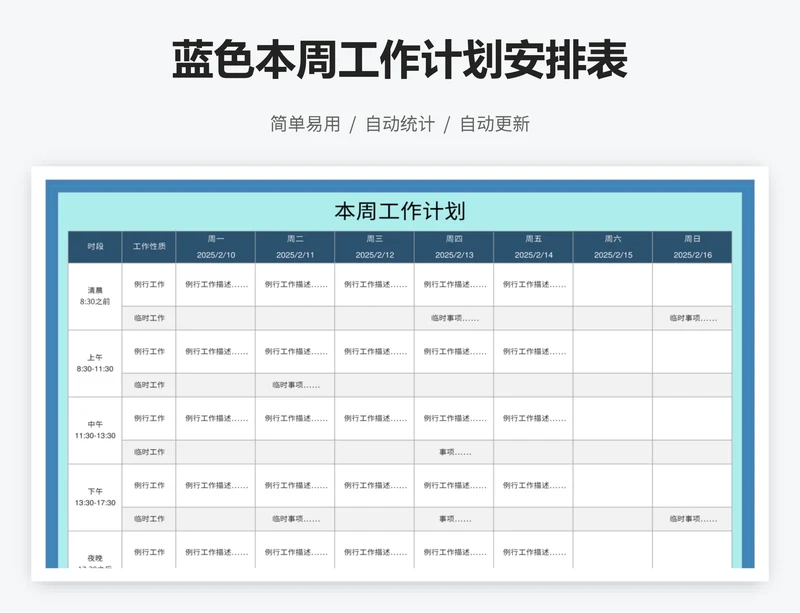Click the sheet heading 本周工作计划
The height and width of the screenshot is (613, 800).
[x=400, y=211]
